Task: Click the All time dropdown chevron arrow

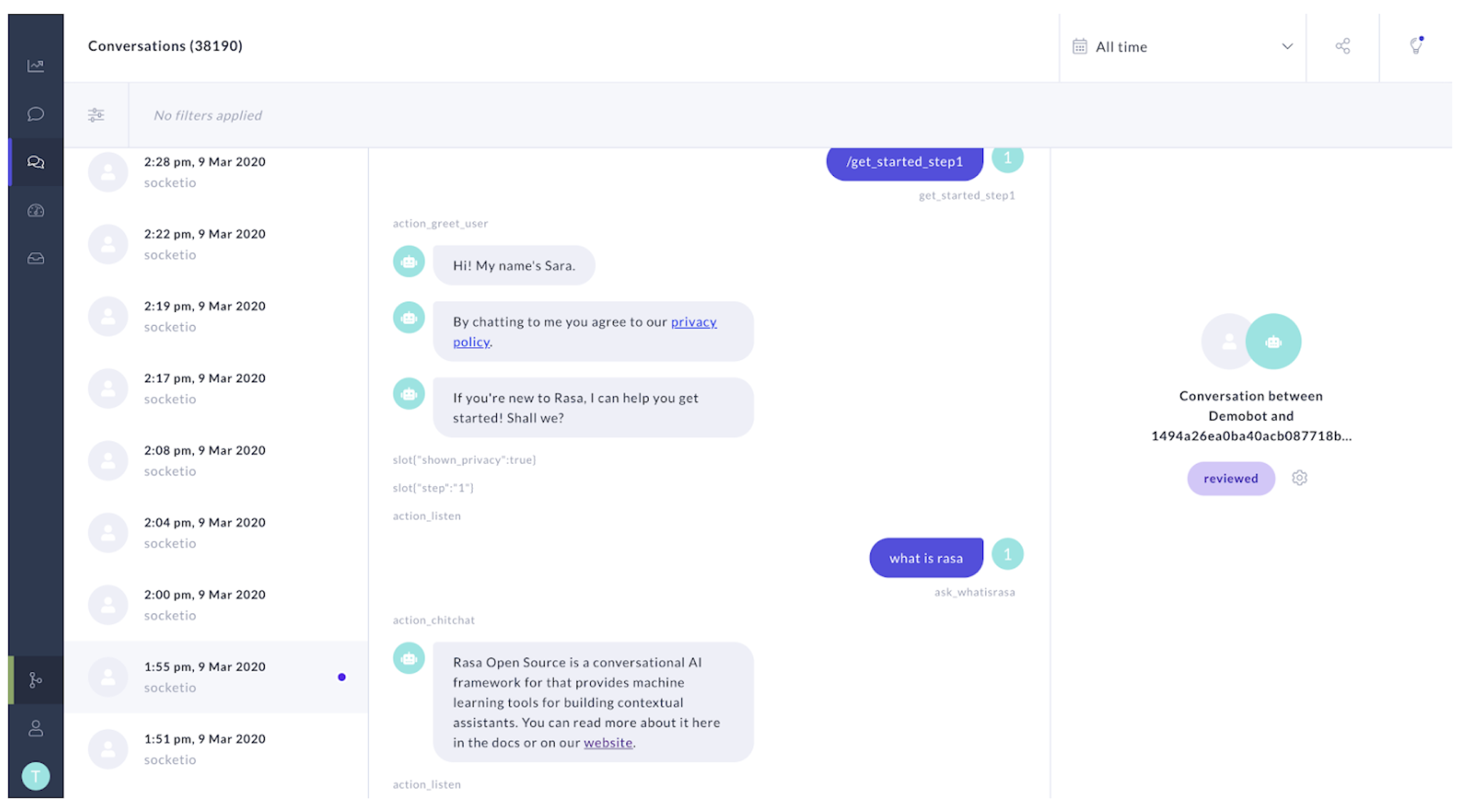Action: [x=1287, y=46]
